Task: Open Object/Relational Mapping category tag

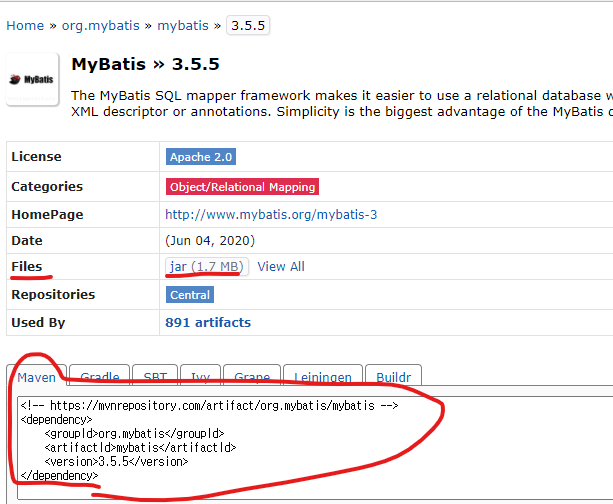Action: click(x=242, y=187)
